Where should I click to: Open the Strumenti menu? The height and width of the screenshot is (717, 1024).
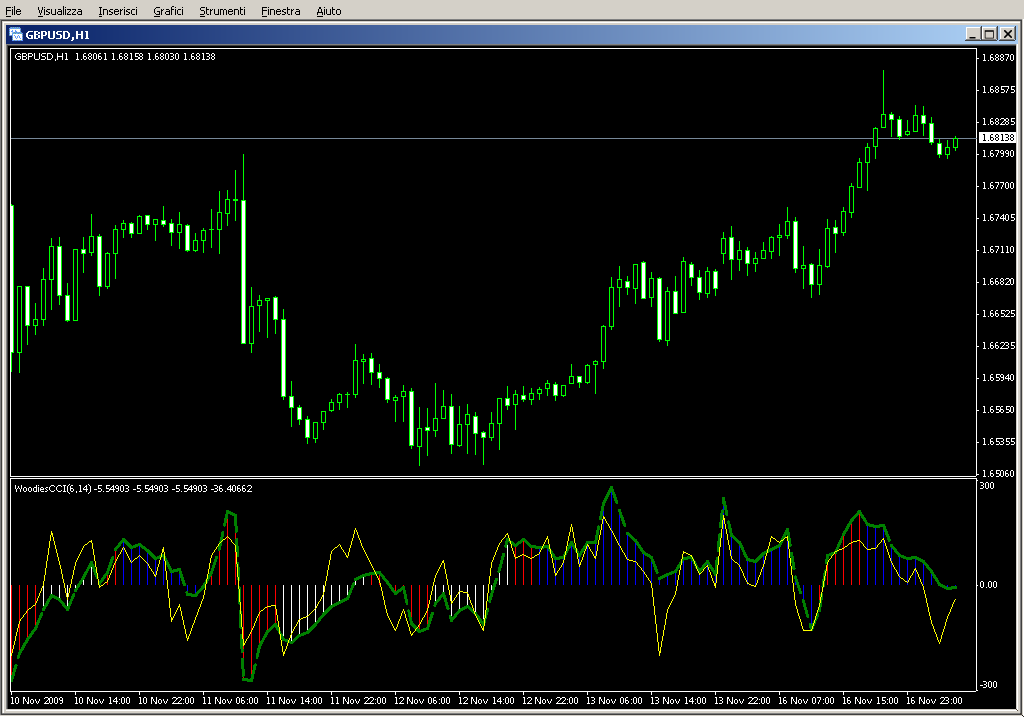point(222,11)
